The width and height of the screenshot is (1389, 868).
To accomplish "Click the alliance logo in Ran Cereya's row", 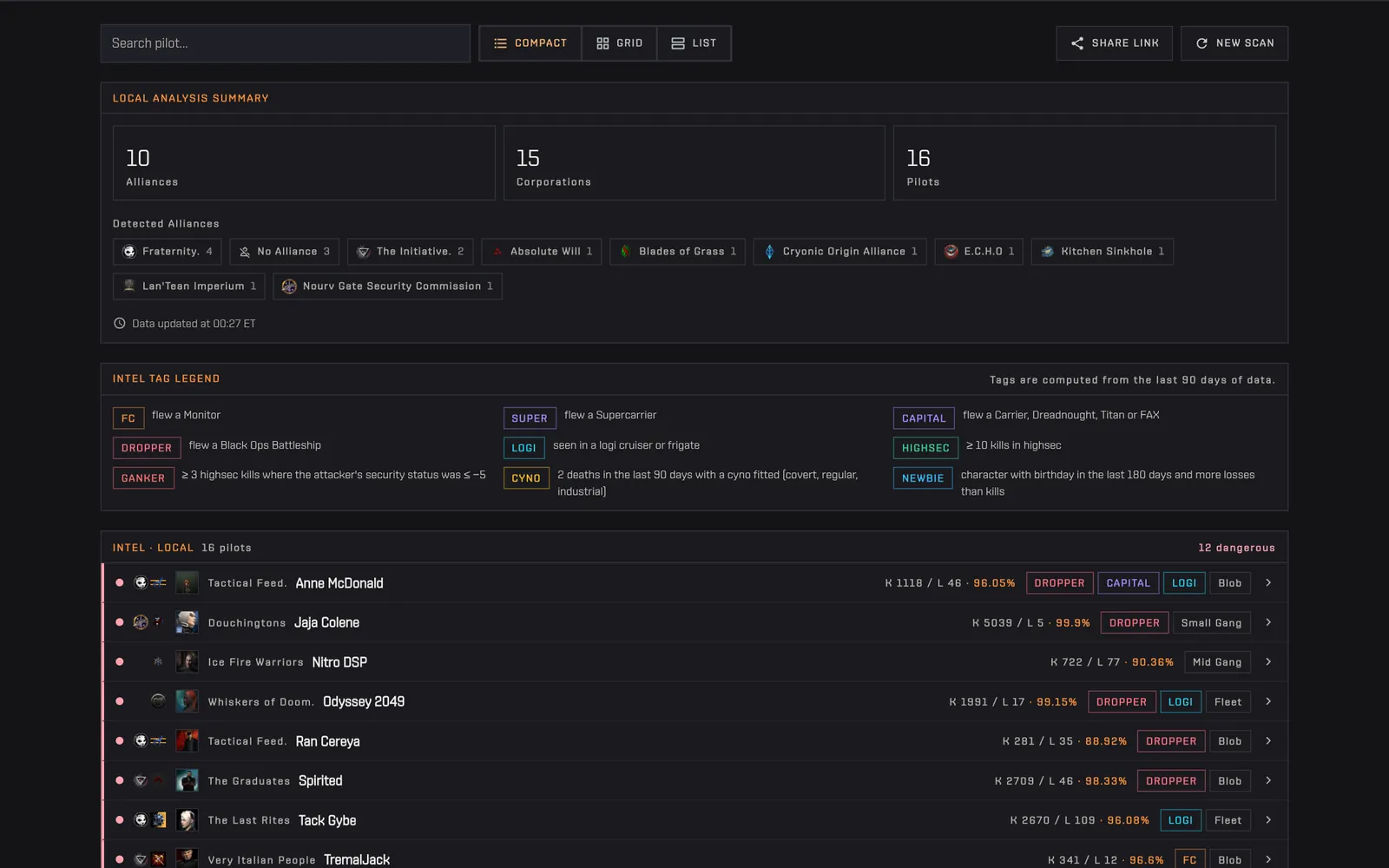I will click(141, 741).
